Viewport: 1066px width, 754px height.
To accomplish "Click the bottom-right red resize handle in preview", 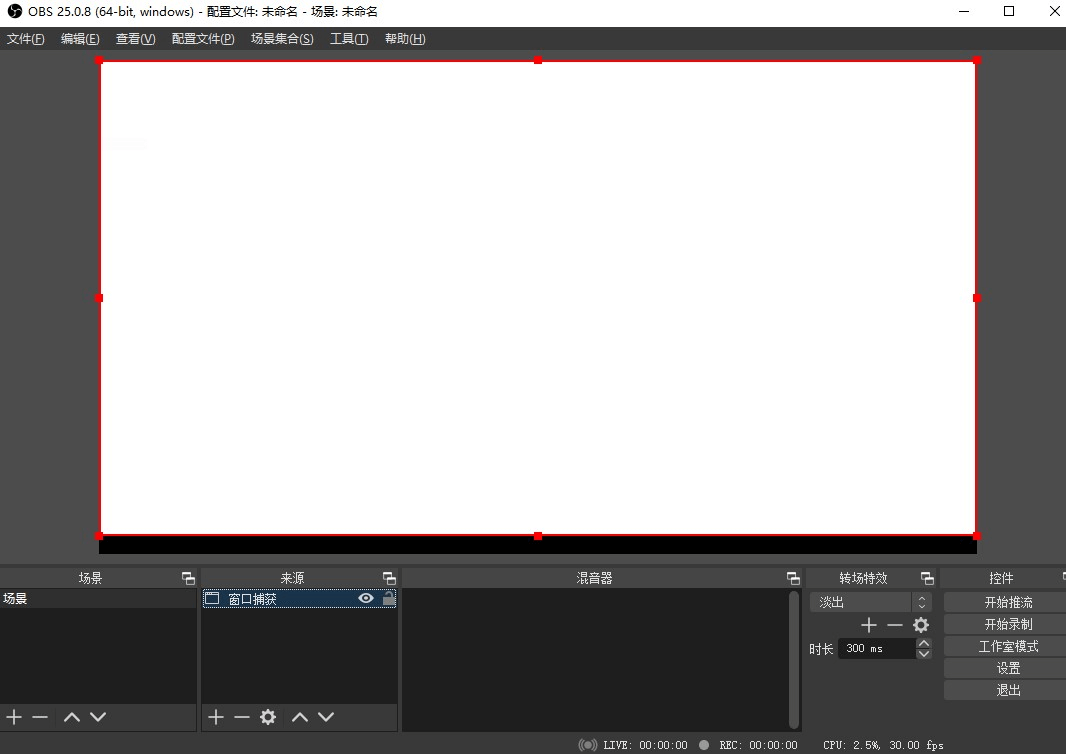I will pyautogui.click(x=977, y=536).
